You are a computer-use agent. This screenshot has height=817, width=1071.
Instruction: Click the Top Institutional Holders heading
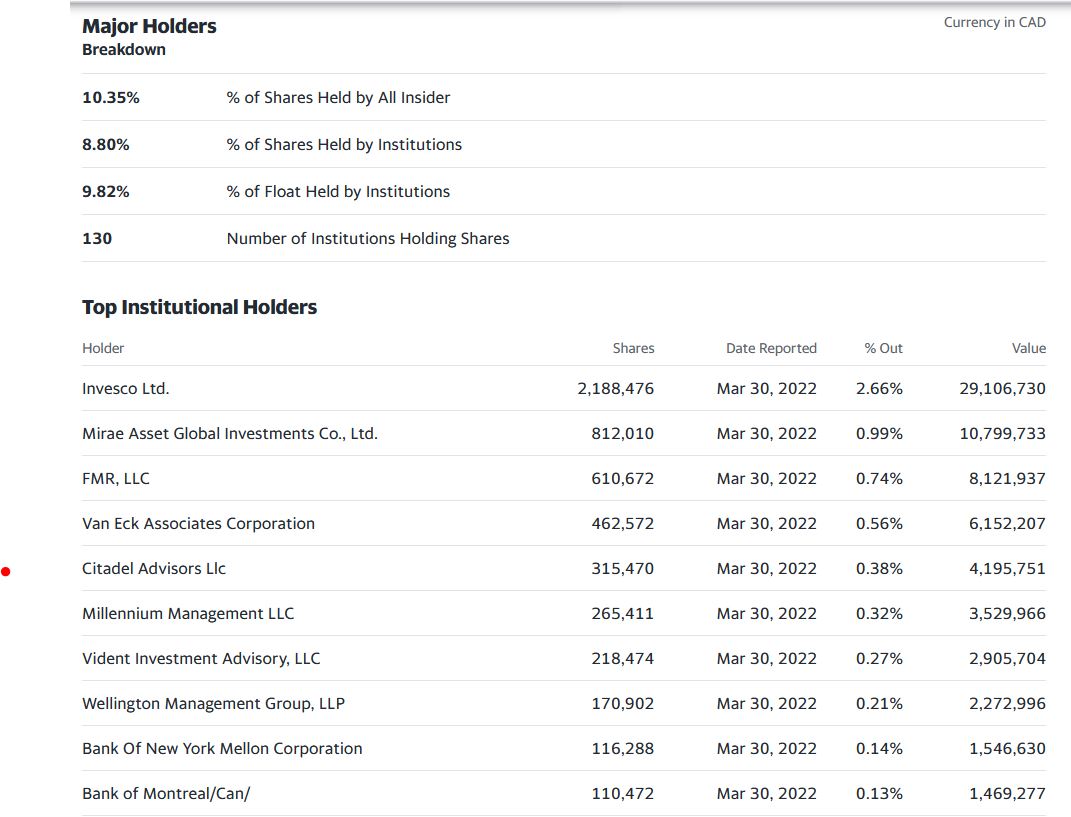pyautogui.click(x=200, y=307)
